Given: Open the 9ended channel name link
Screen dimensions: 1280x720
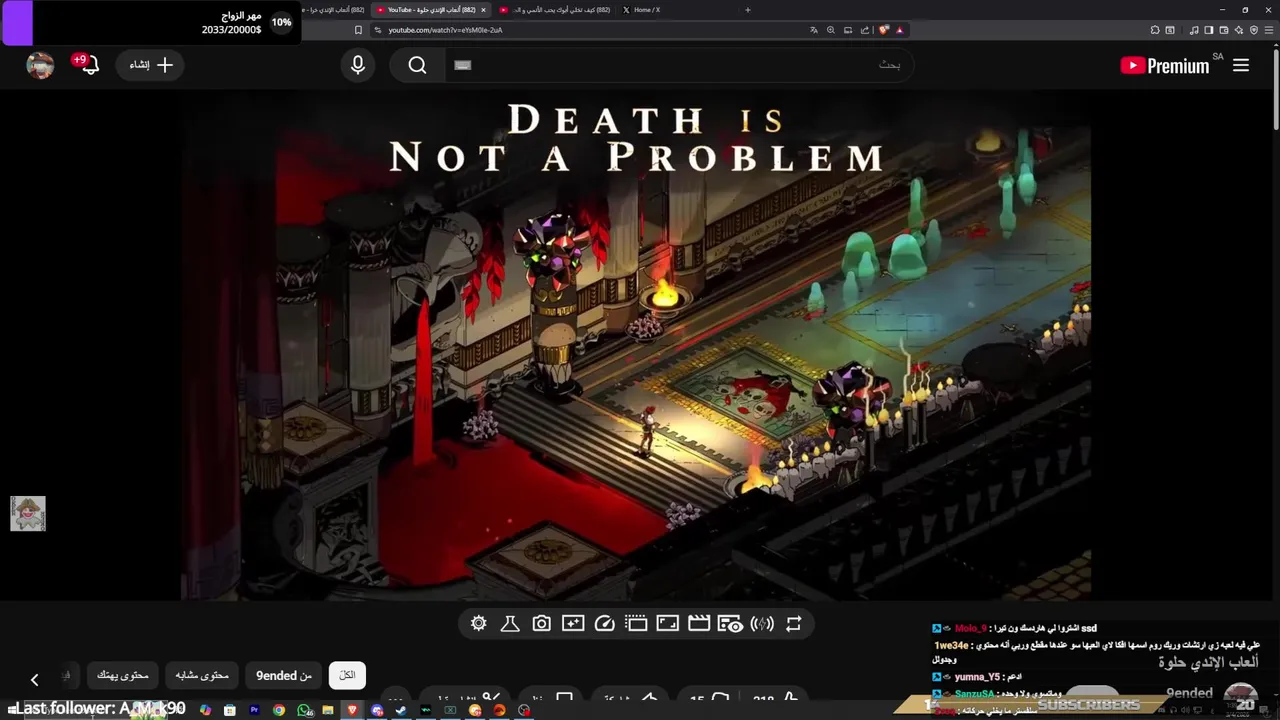Looking at the screenshot, I should pyautogui.click(x=1189, y=693).
